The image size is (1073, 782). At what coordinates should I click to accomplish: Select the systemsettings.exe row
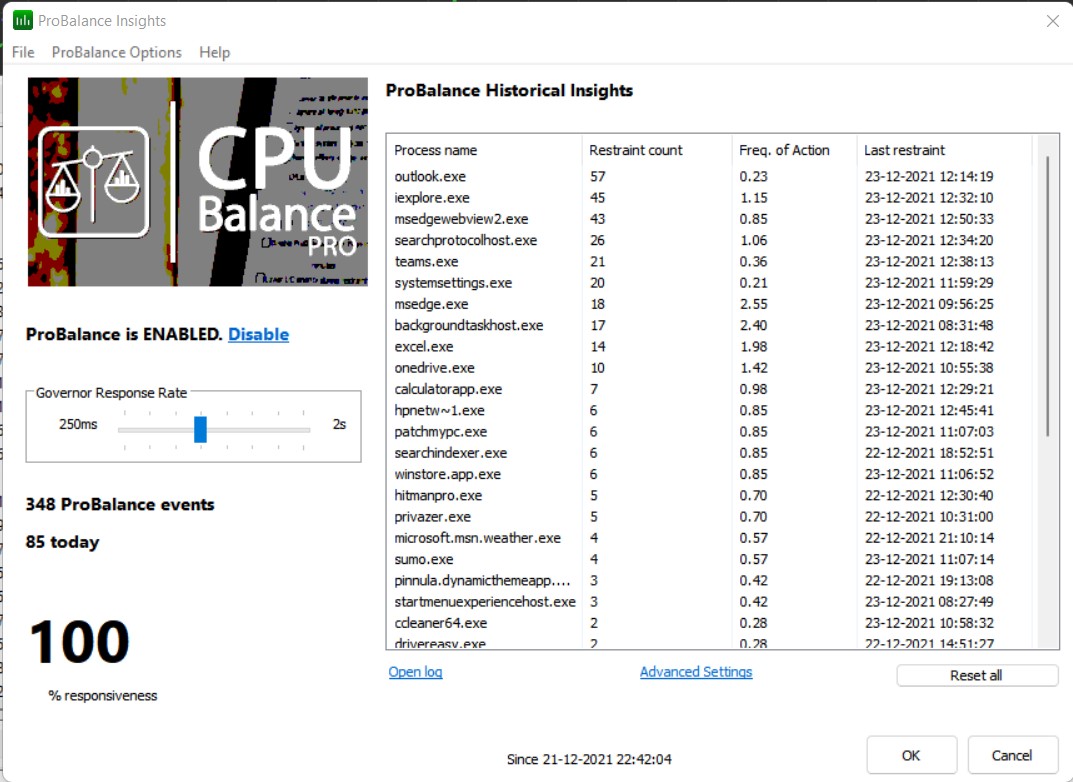(x=709, y=283)
